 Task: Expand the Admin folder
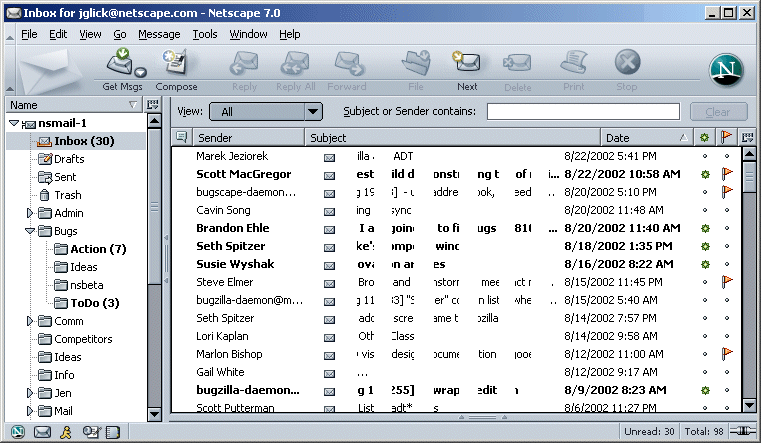30,213
